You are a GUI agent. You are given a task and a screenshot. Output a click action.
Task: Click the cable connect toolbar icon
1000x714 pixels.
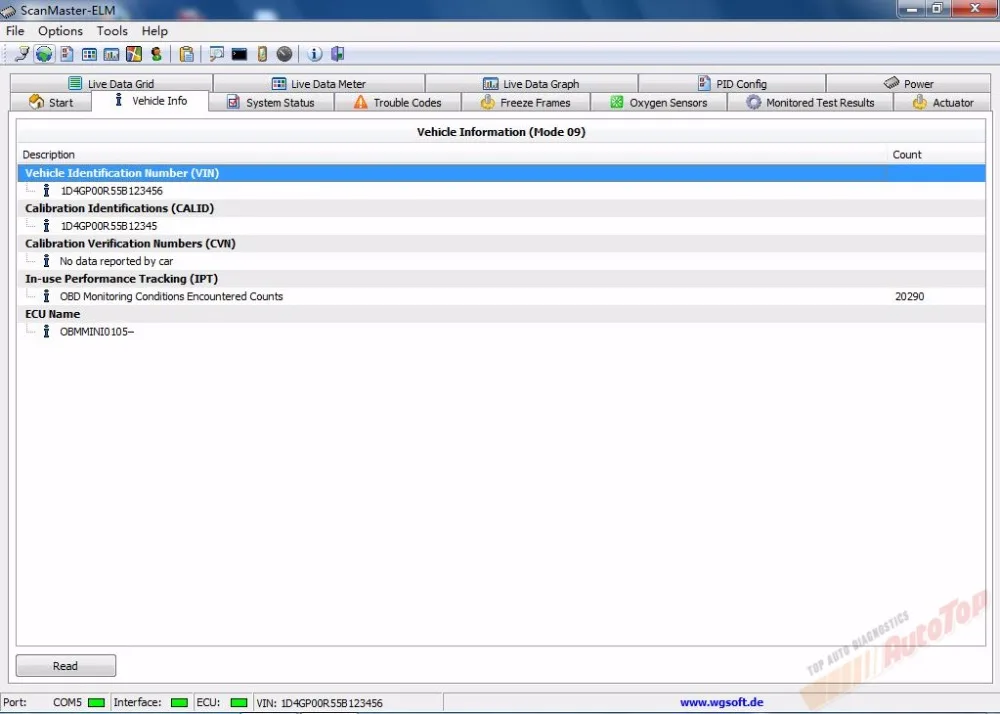pyautogui.click(x=22, y=54)
